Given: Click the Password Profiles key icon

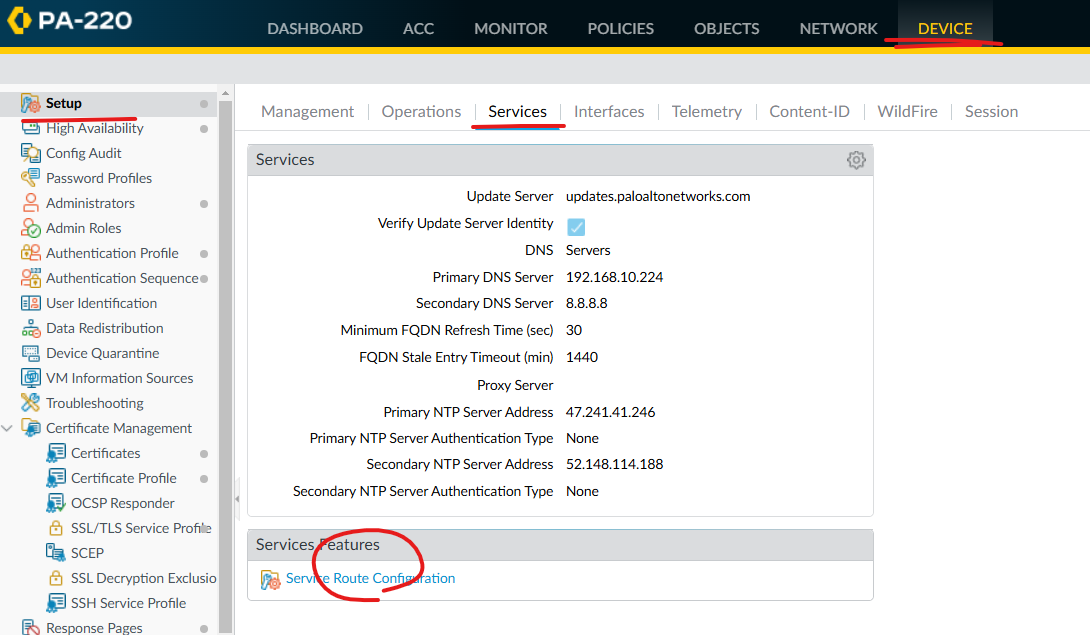Looking at the screenshot, I should (x=31, y=178).
